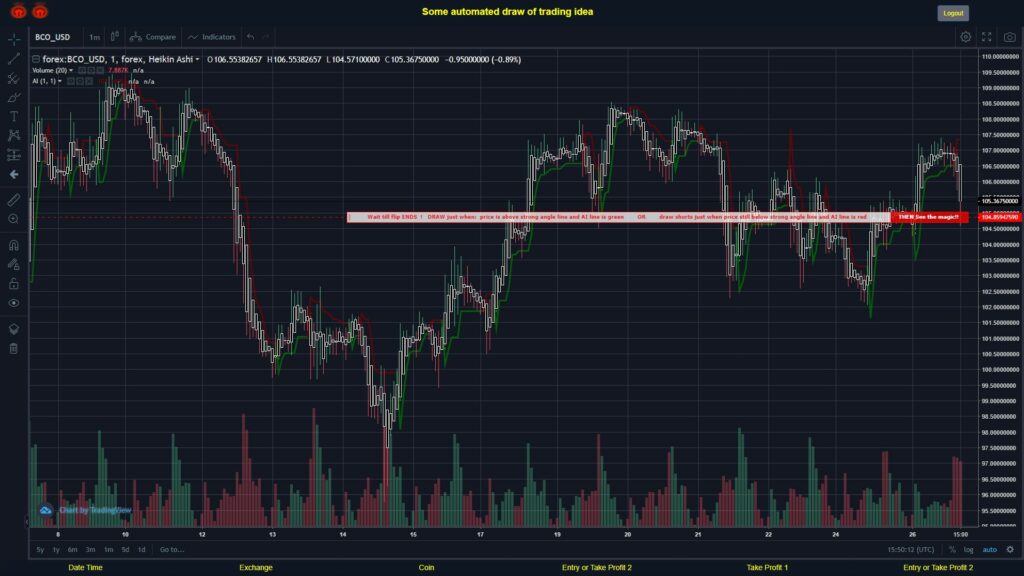The height and width of the screenshot is (576, 1024).
Task: Collapse the chart legend box icon
Action: pyautogui.click(x=36, y=59)
